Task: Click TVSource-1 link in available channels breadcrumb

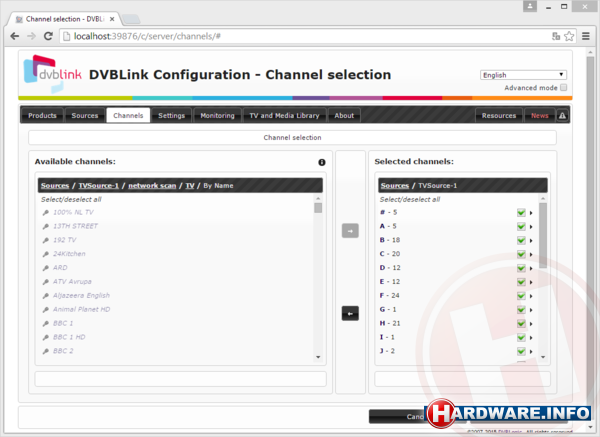Action: tap(99, 186)
